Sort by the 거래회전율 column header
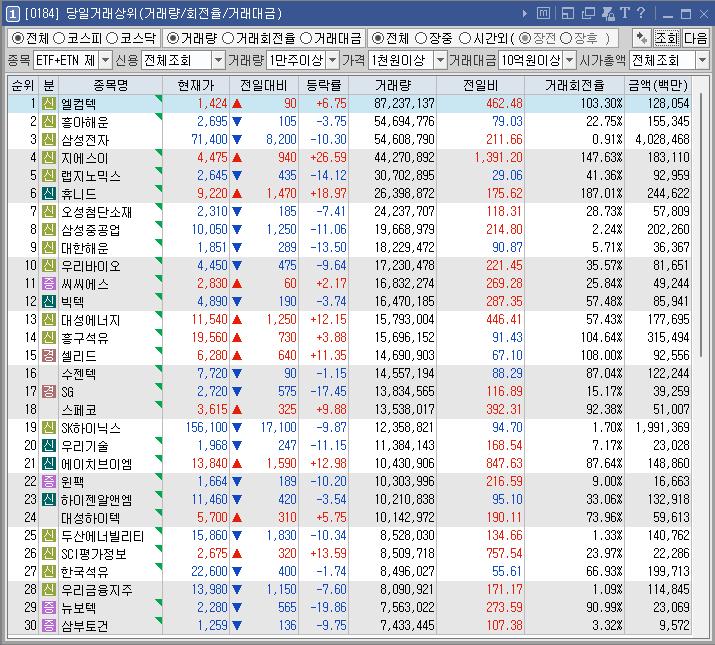715x645 pixels. point(575,85)
